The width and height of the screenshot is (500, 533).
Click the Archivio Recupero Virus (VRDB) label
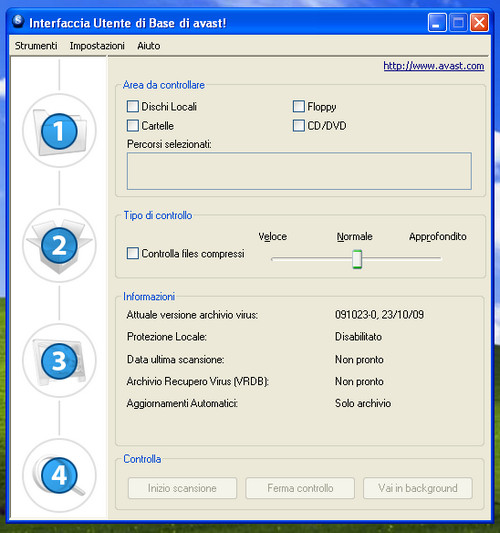tap(198, 381)
